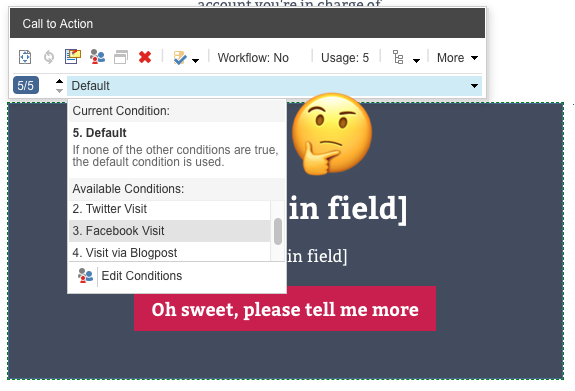Click the select parent component icon

click(25, 57)
